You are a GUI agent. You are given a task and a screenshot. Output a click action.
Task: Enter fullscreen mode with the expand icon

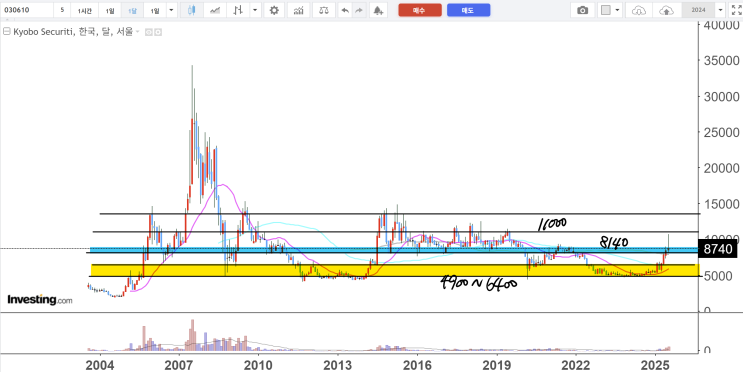736,10
